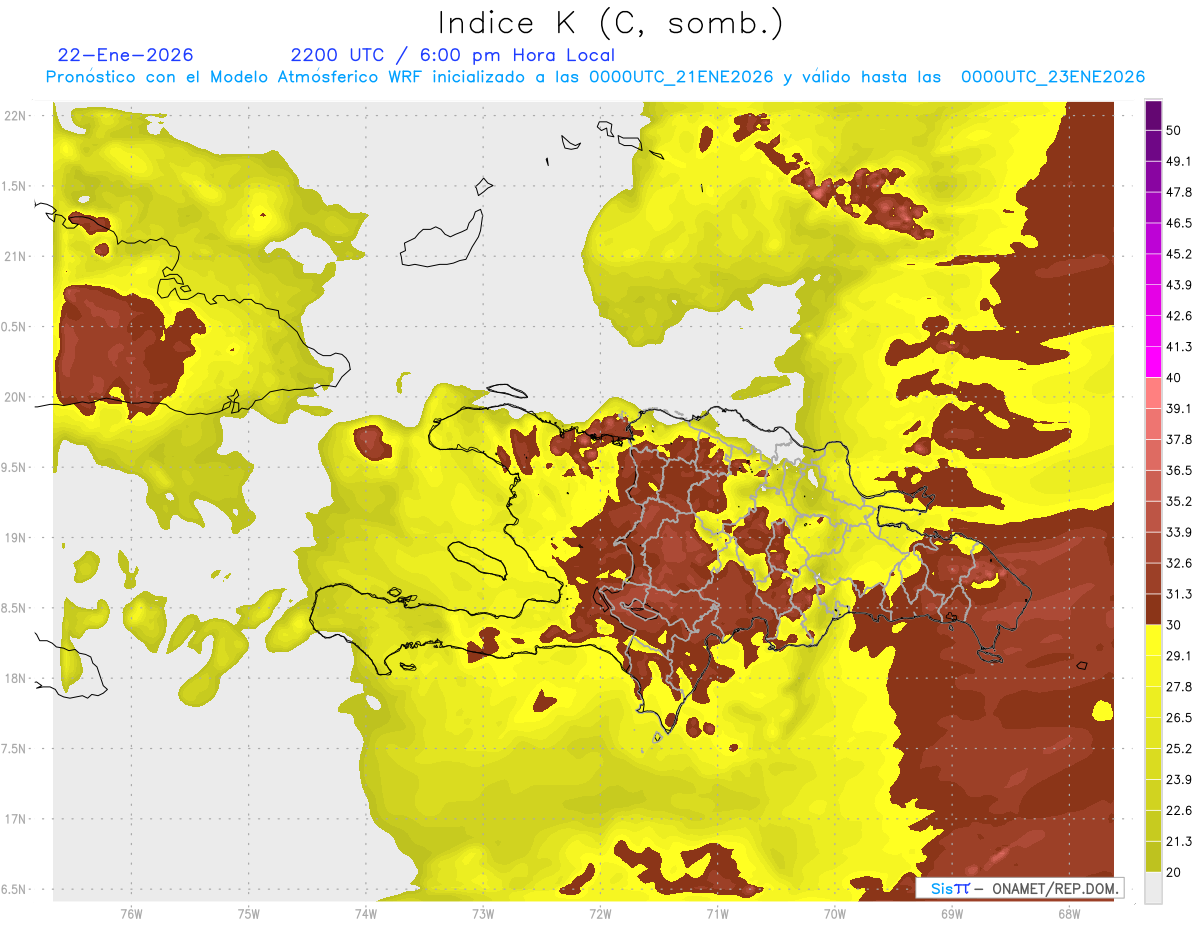Click the colorbar value '25.2'
The width and height of the screenshot is (1200, 927).
[1179, 748]
